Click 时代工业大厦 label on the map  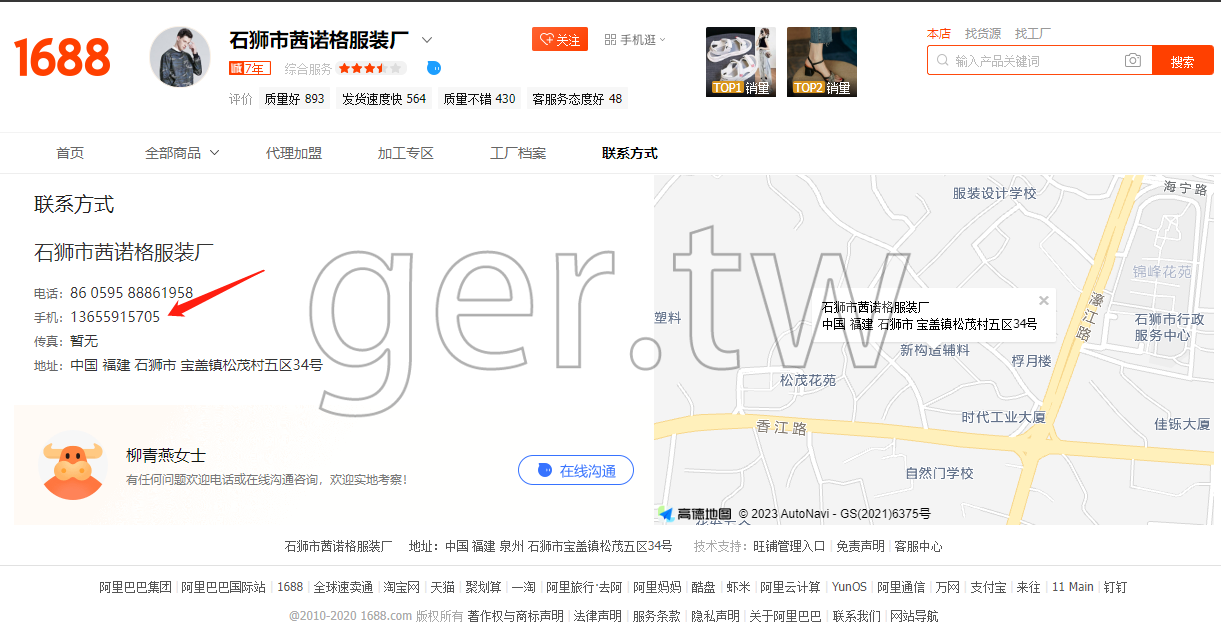click(x=1003, y=417)
